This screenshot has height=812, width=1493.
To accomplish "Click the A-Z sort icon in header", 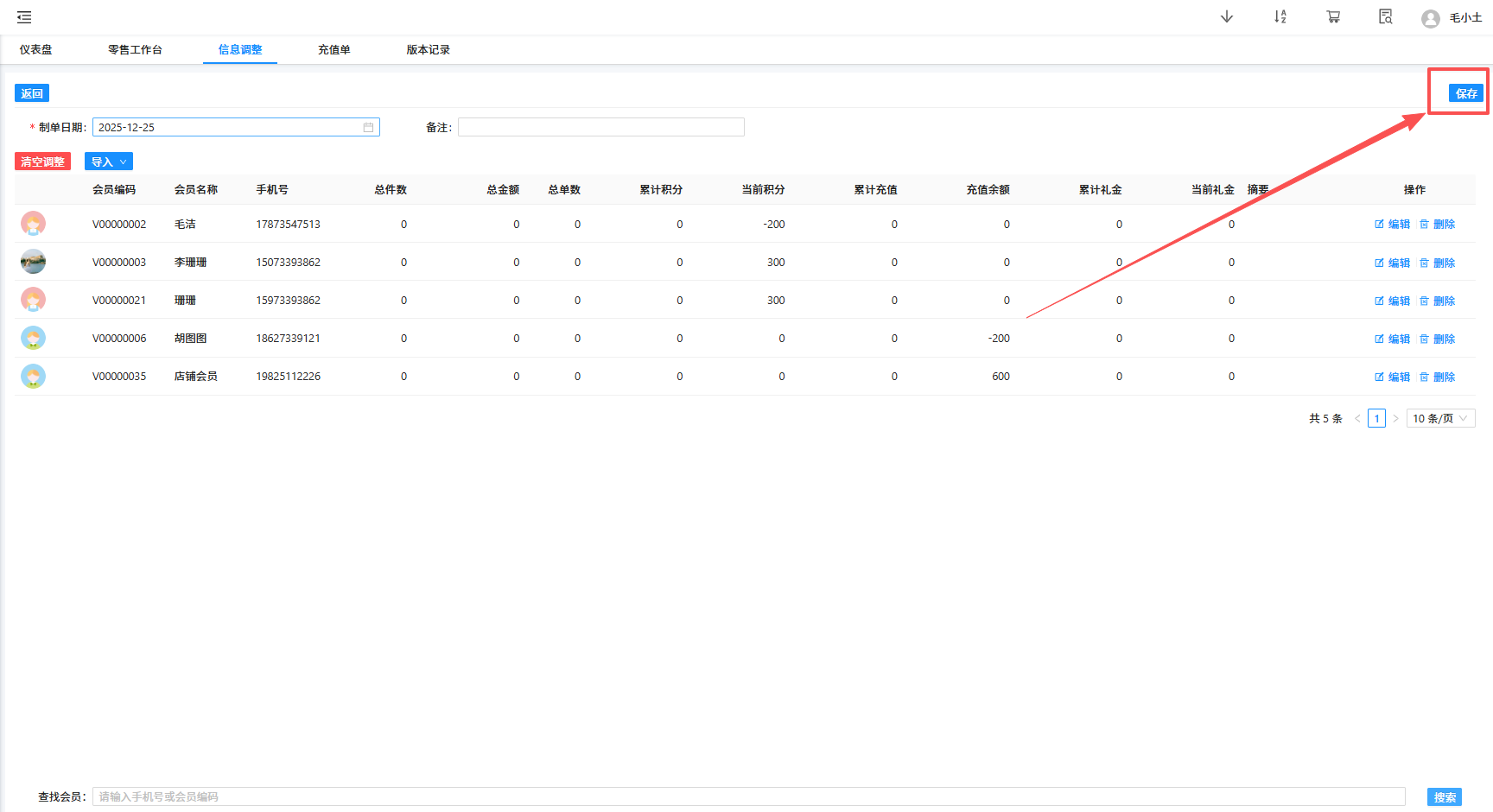I will (1280, 17).
